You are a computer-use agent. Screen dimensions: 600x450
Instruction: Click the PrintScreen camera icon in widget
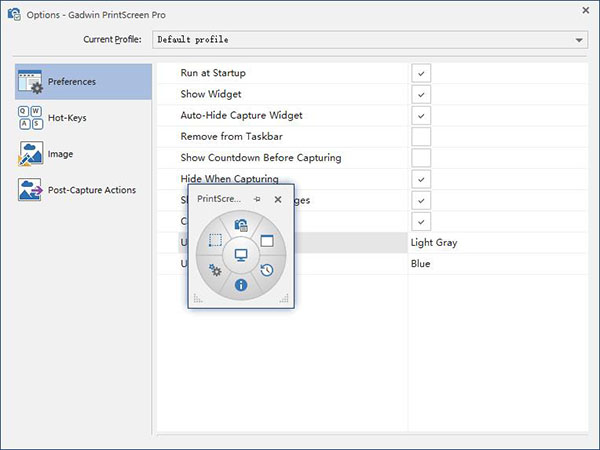(x=241, y=225)
